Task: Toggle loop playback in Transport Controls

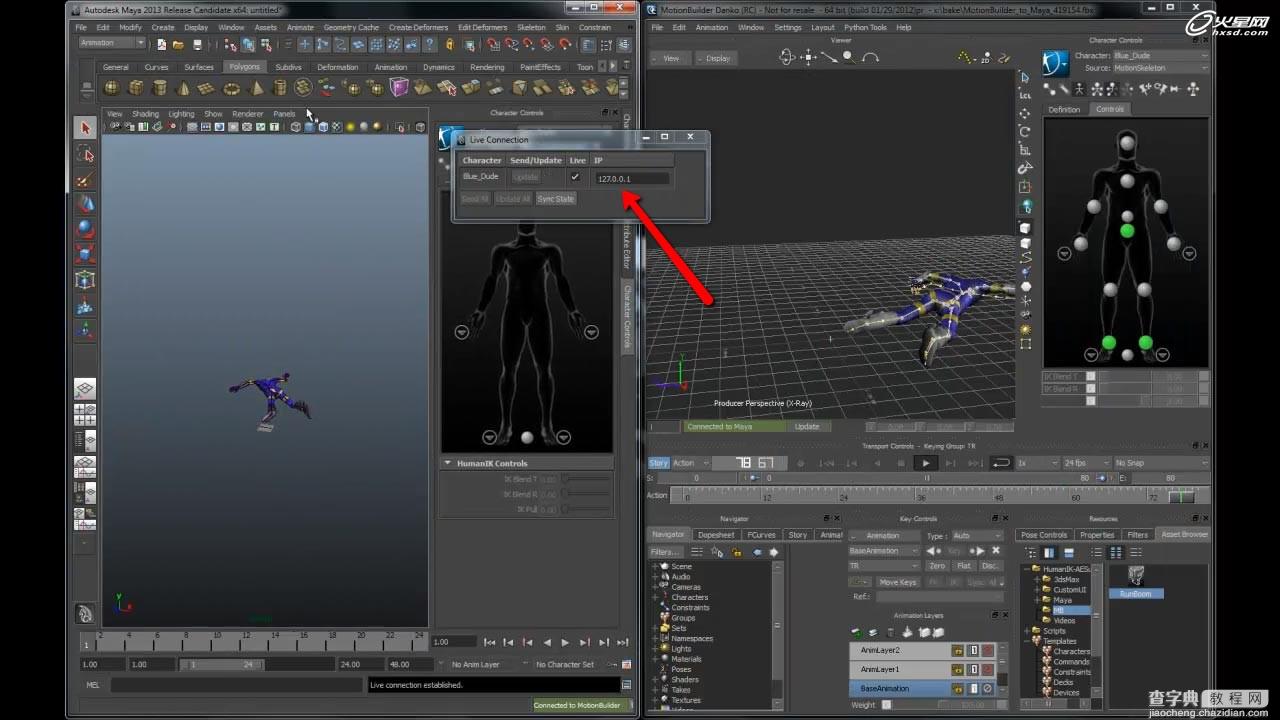Action: tap(1000, 463)
